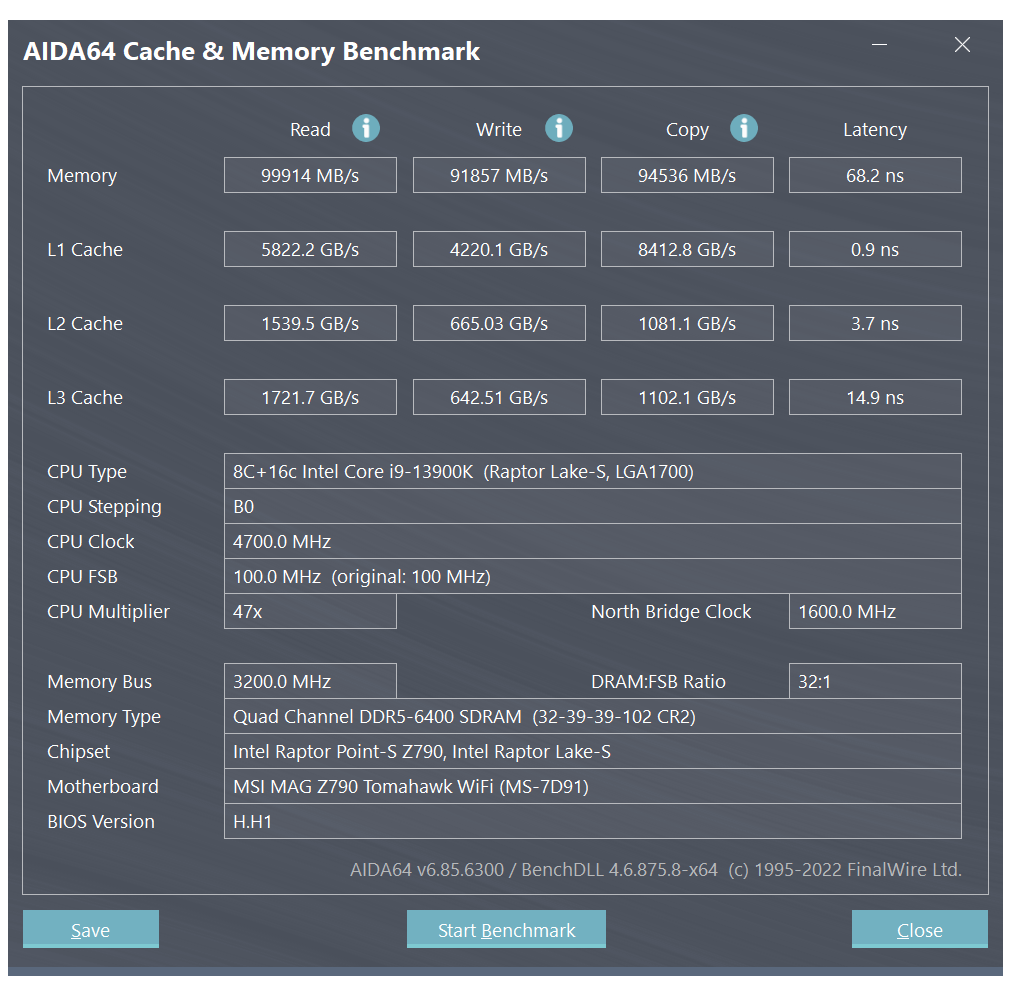Click Memory Type field DDR5-6400 SDRAM
The image size is (1028, 1004).
pyautogui.click(x=593, y=716)
